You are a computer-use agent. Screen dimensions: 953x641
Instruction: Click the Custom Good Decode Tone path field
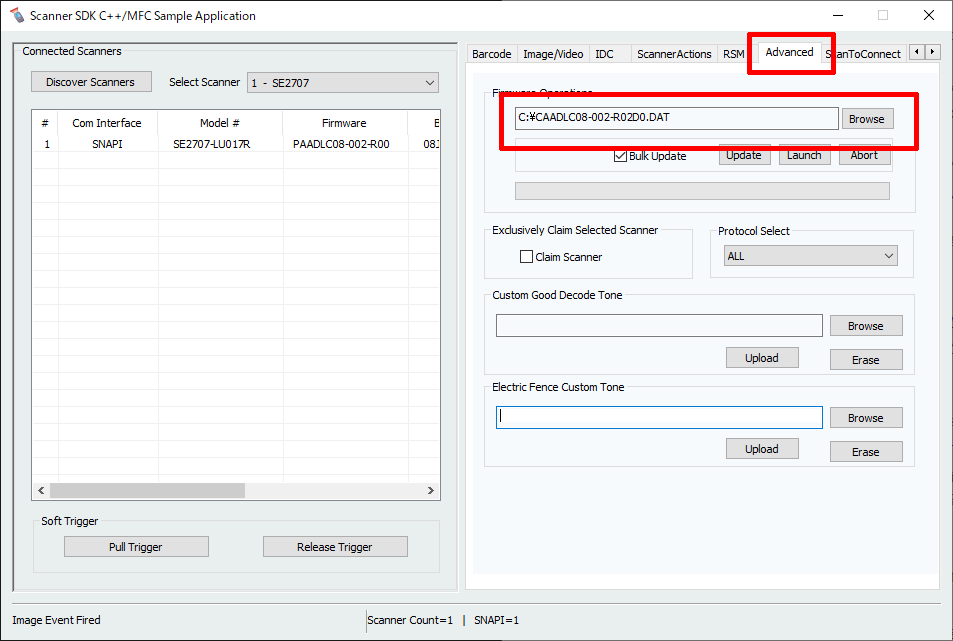(659, 326)
